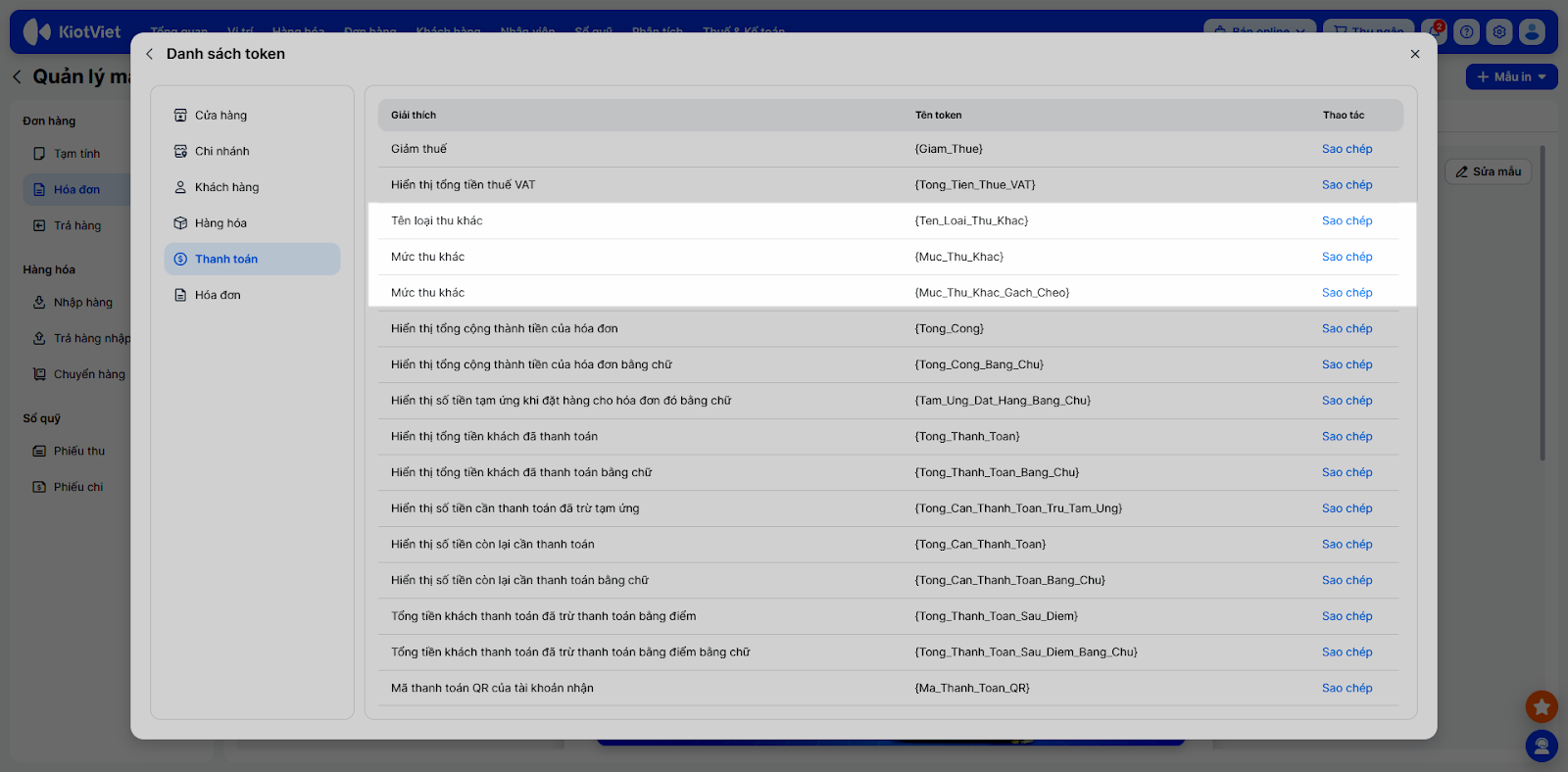The image size is (1568, 772).
Task: Click the "Giải thích" column header
Action: (414, 116)
